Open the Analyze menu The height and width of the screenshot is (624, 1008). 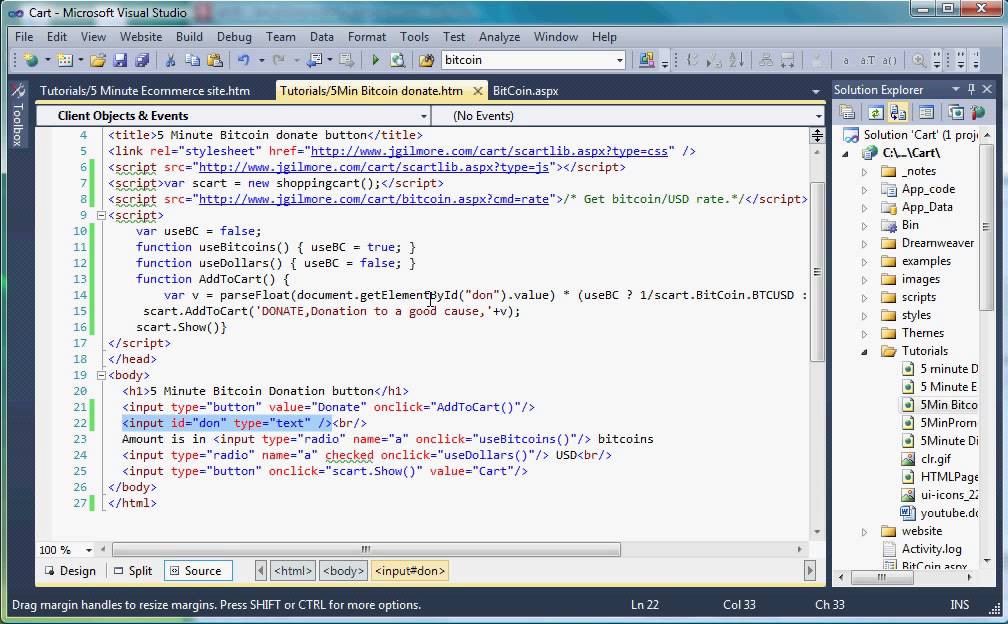pos(500,37)
